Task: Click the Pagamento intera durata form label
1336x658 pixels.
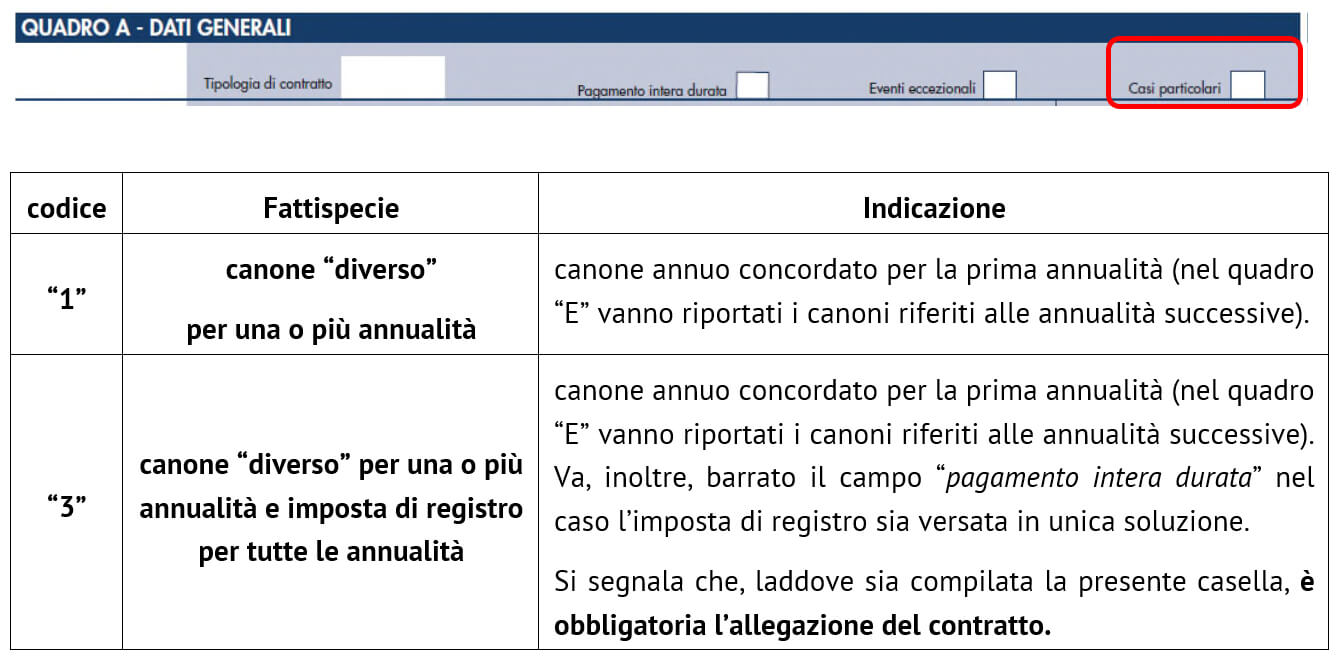Action: [x=652, y=91]
